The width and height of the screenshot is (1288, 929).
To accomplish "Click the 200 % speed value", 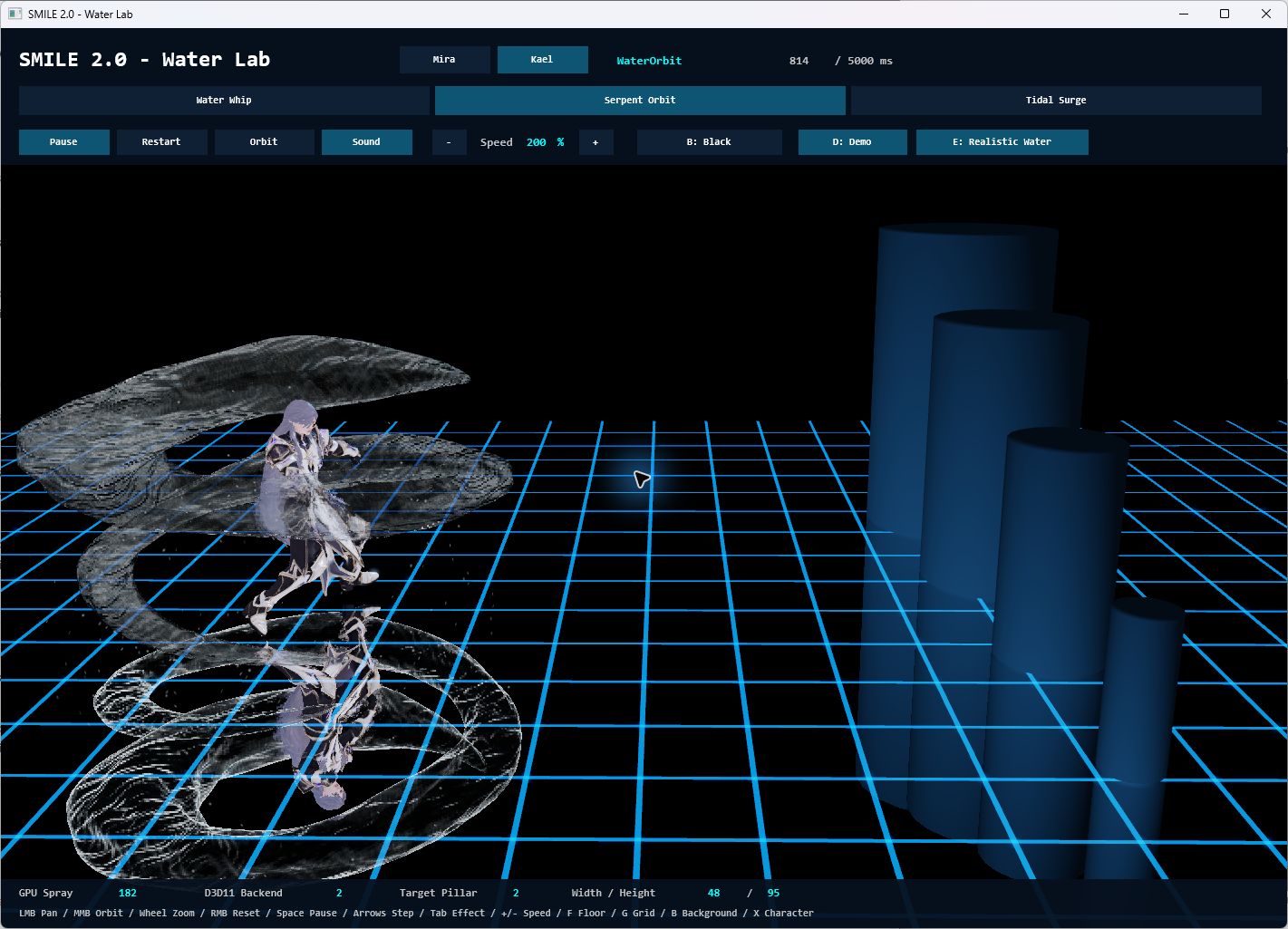I will pos(546,142).
